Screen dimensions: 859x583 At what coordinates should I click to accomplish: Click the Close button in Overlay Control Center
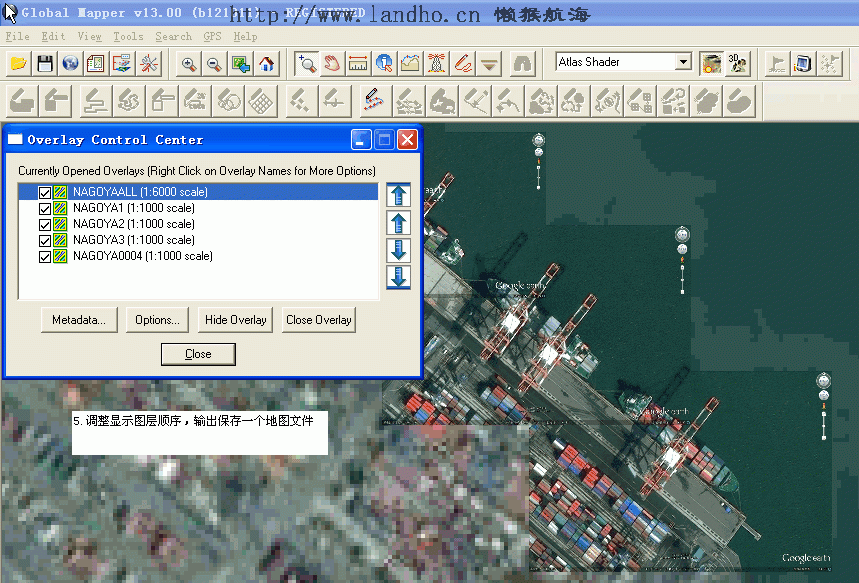tap(198, 354)
